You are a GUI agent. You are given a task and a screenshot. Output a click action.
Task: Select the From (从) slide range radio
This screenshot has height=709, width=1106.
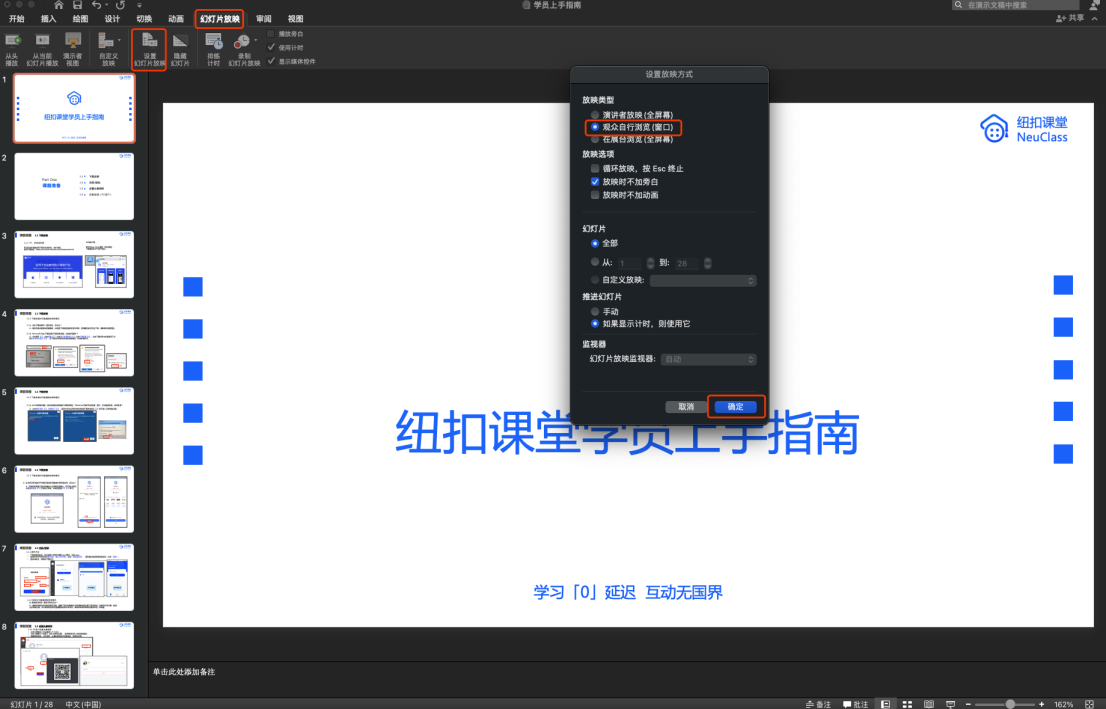595,262
